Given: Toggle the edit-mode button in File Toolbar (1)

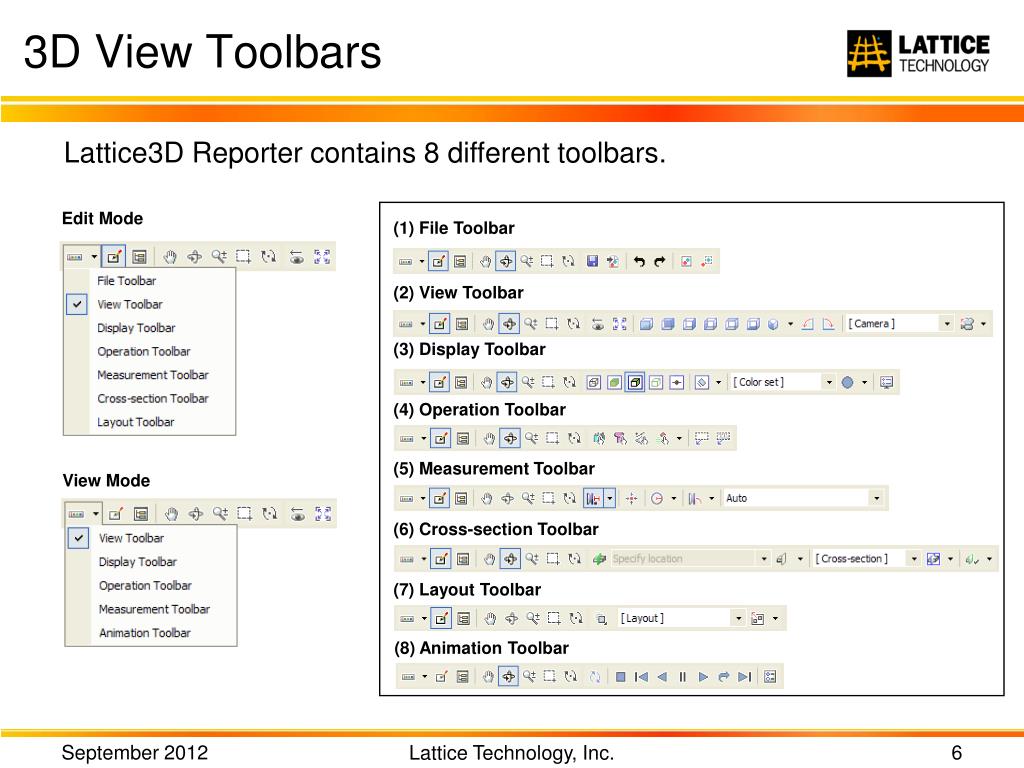Looking at the screenshot, I should click(x=438, y=261).
